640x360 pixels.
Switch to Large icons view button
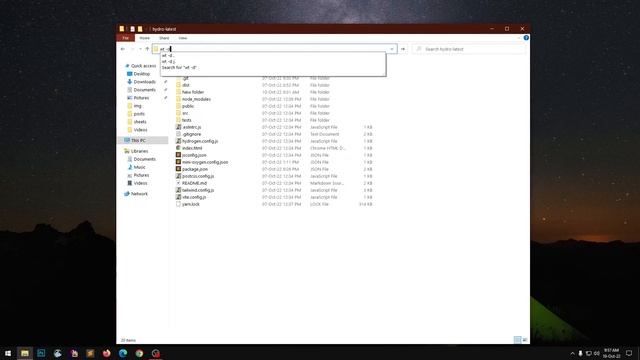(x=525, y=340)
